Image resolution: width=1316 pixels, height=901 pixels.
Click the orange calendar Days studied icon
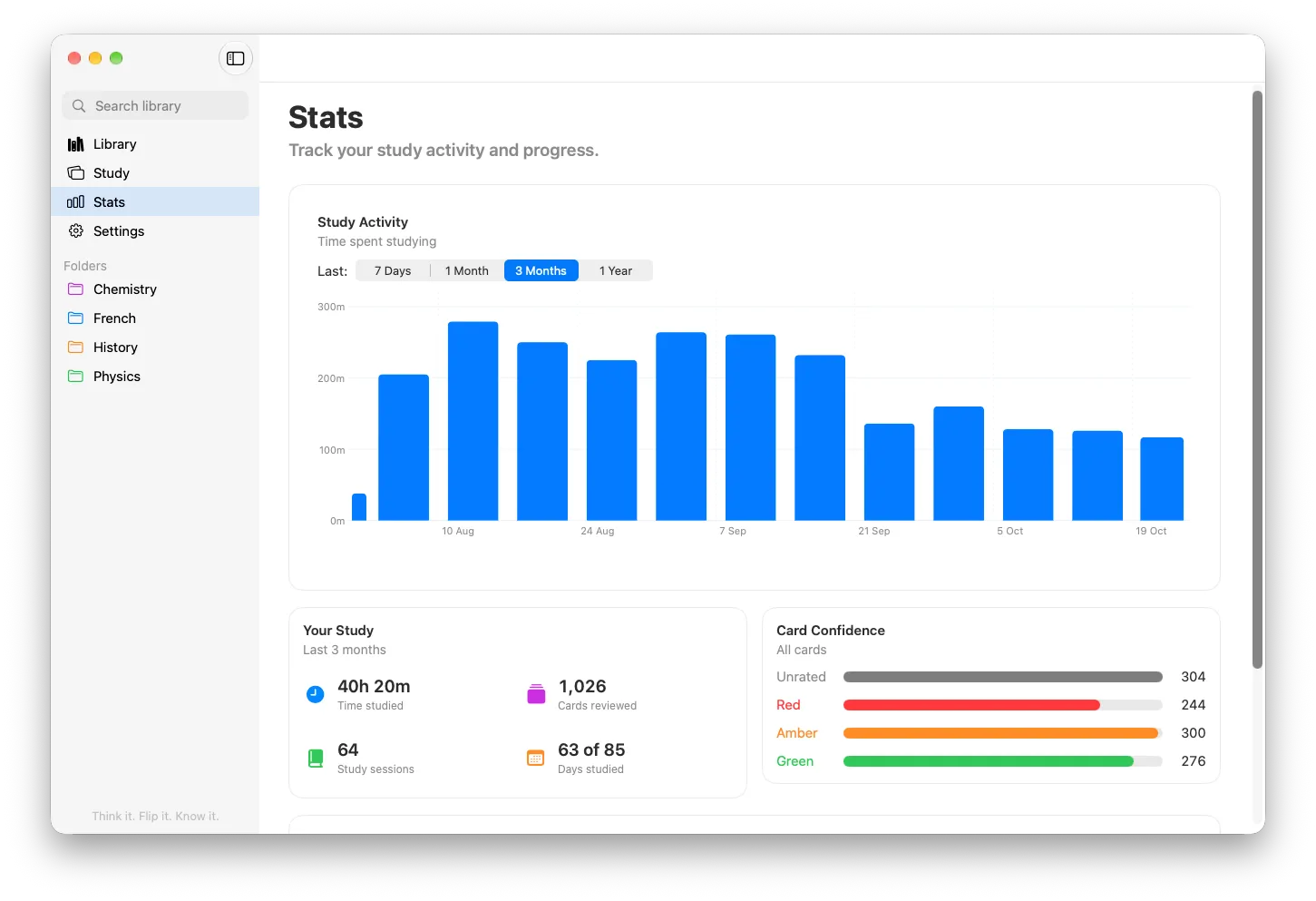pyautogui.click(x=536, y=759)
